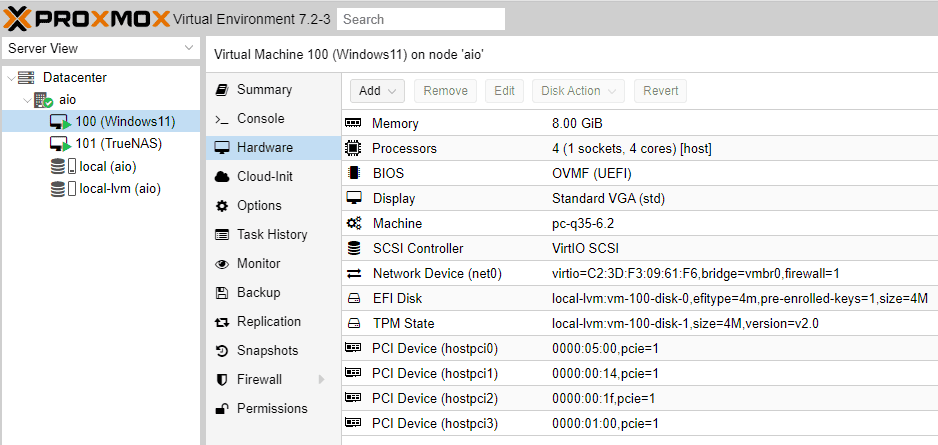The width and height of the screenshot is (938, 445).
Task: Select the EFI Disk row
Action: coord(640,298)
